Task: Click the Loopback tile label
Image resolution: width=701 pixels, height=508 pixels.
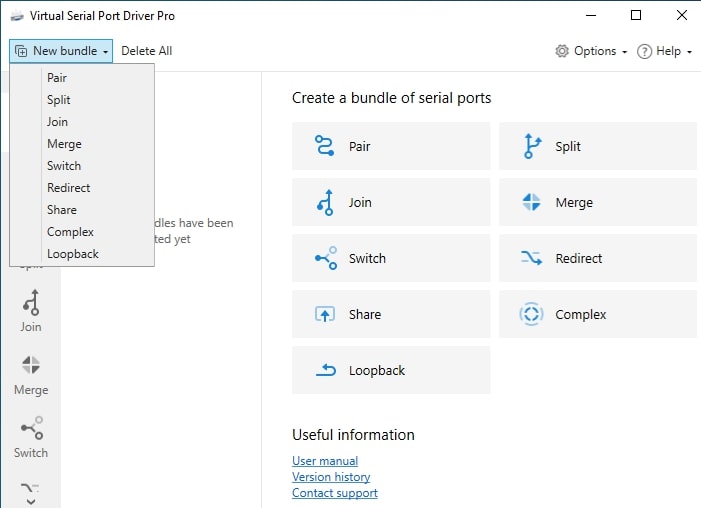Action: 377,371
